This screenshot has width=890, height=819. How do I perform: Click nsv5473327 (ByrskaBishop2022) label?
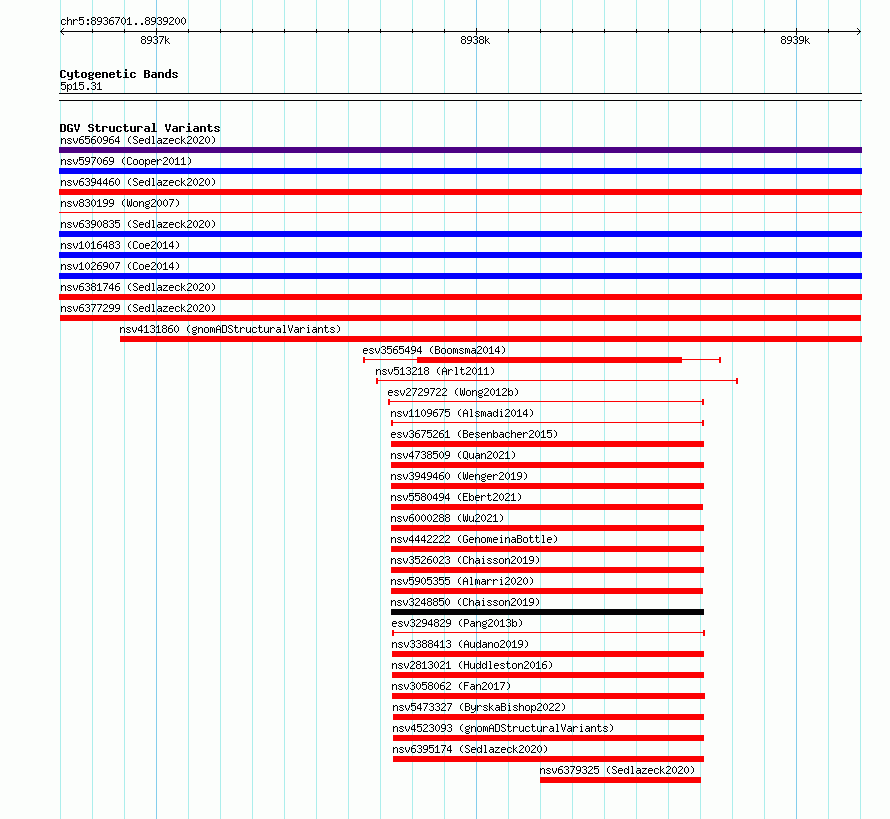pyautogui.click(x=479, y=707)
